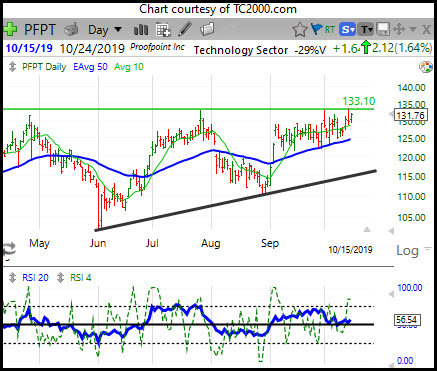
Task: Open the gray T dropdown button
Action: click(366, 30)
